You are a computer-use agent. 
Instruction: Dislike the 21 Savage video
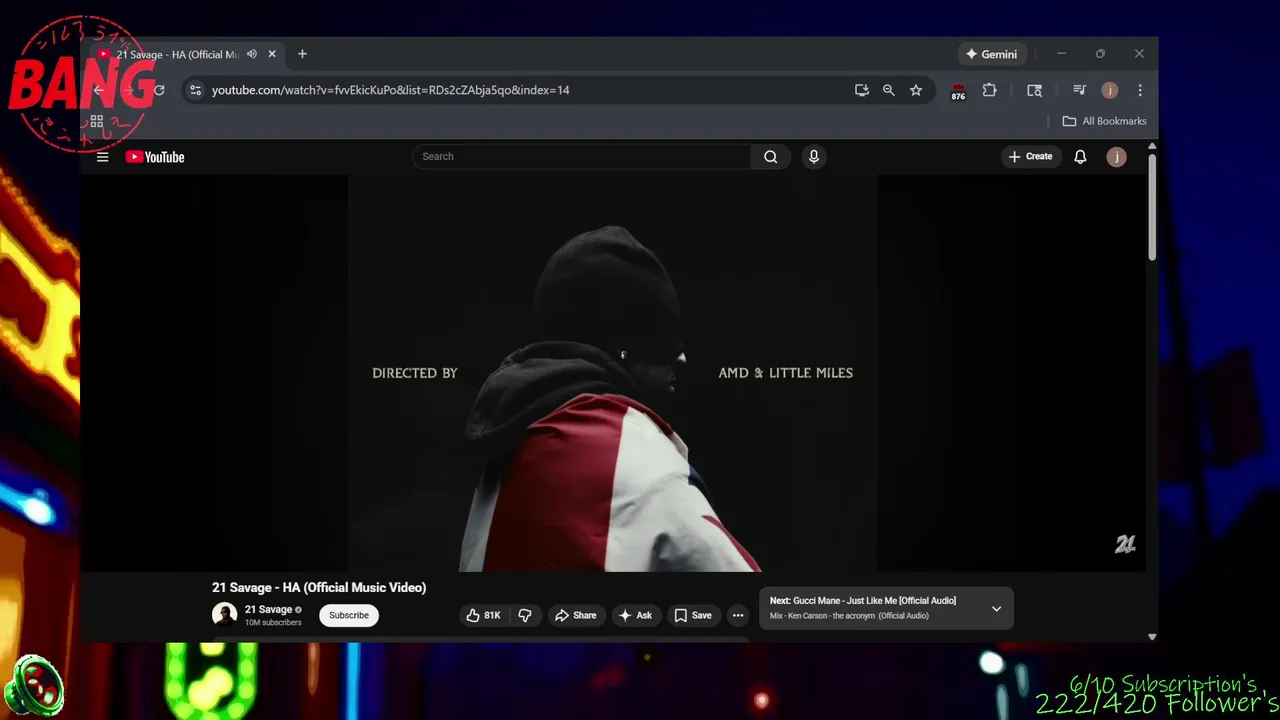pyautogui.click(x=525, y=615)
